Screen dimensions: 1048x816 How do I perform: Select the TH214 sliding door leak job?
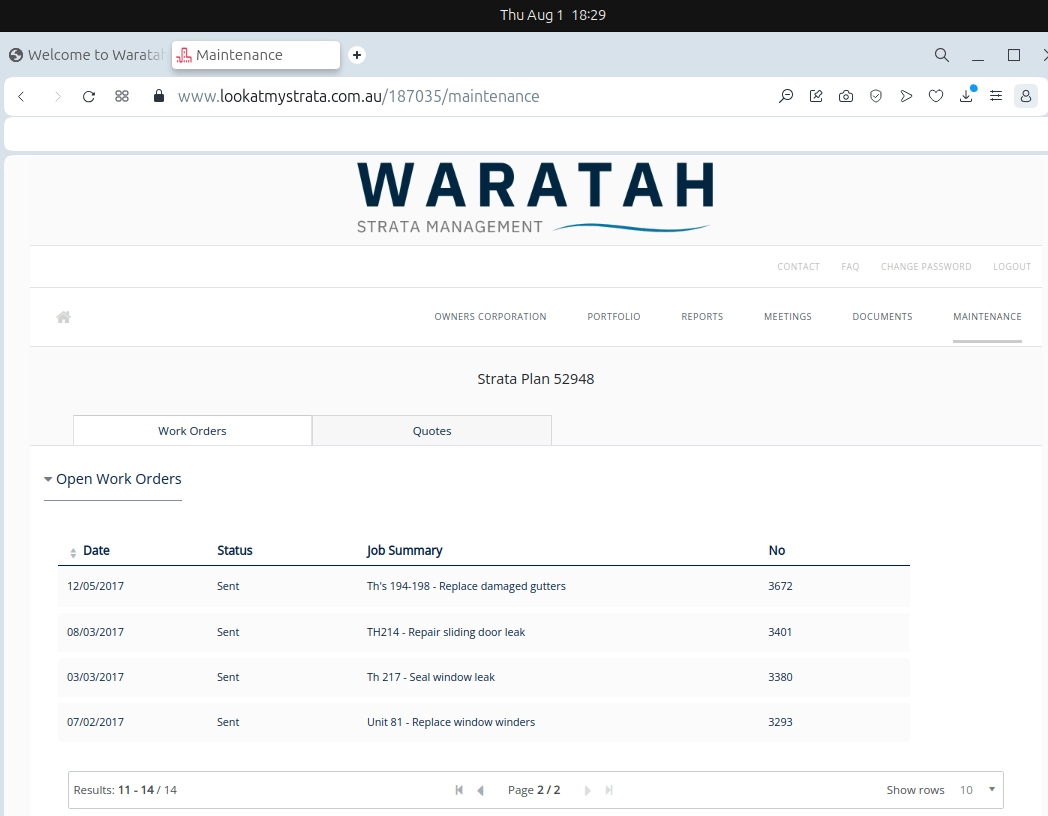click(x=446, y=632)
